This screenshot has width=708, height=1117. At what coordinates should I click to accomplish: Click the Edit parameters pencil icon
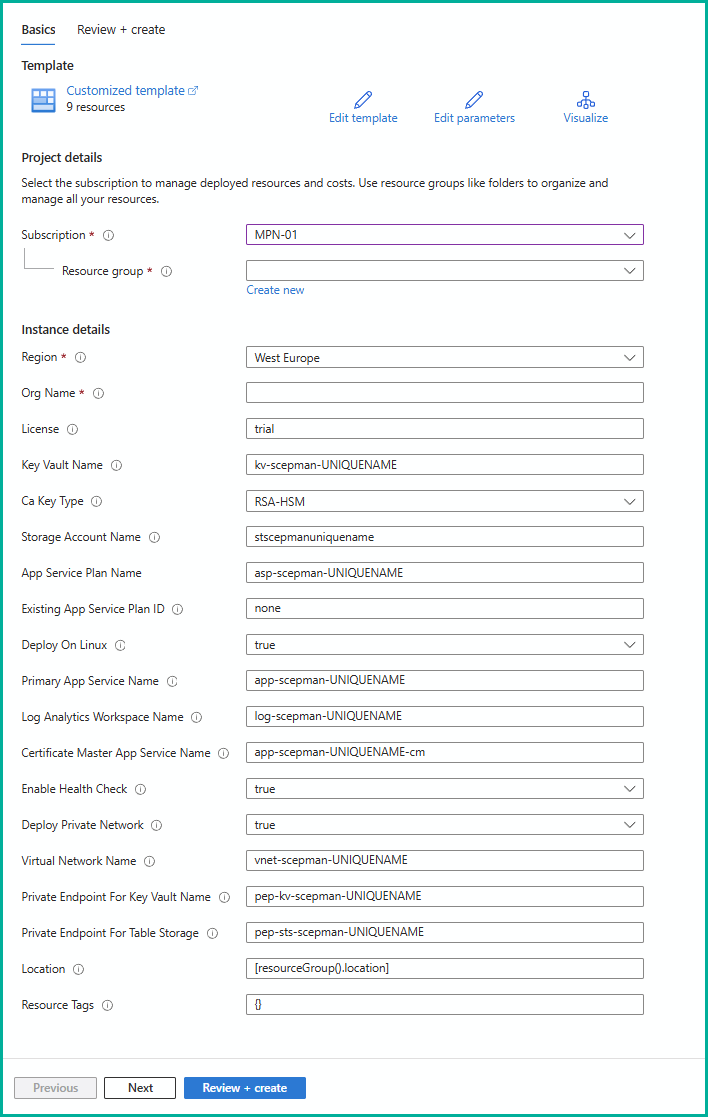474,100
